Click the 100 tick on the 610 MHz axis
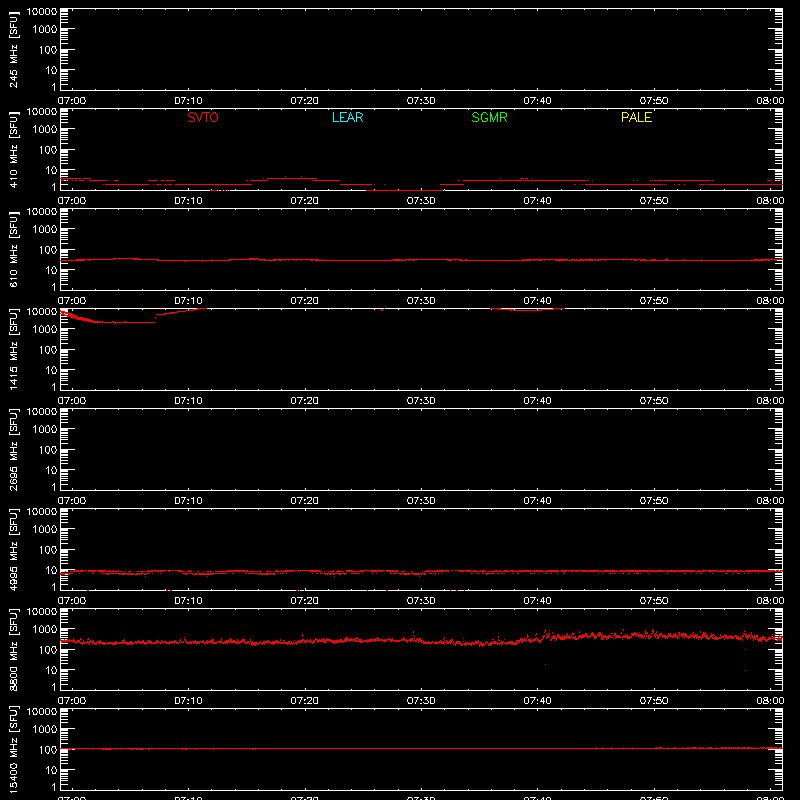800x800 pixels. (48, 250)
